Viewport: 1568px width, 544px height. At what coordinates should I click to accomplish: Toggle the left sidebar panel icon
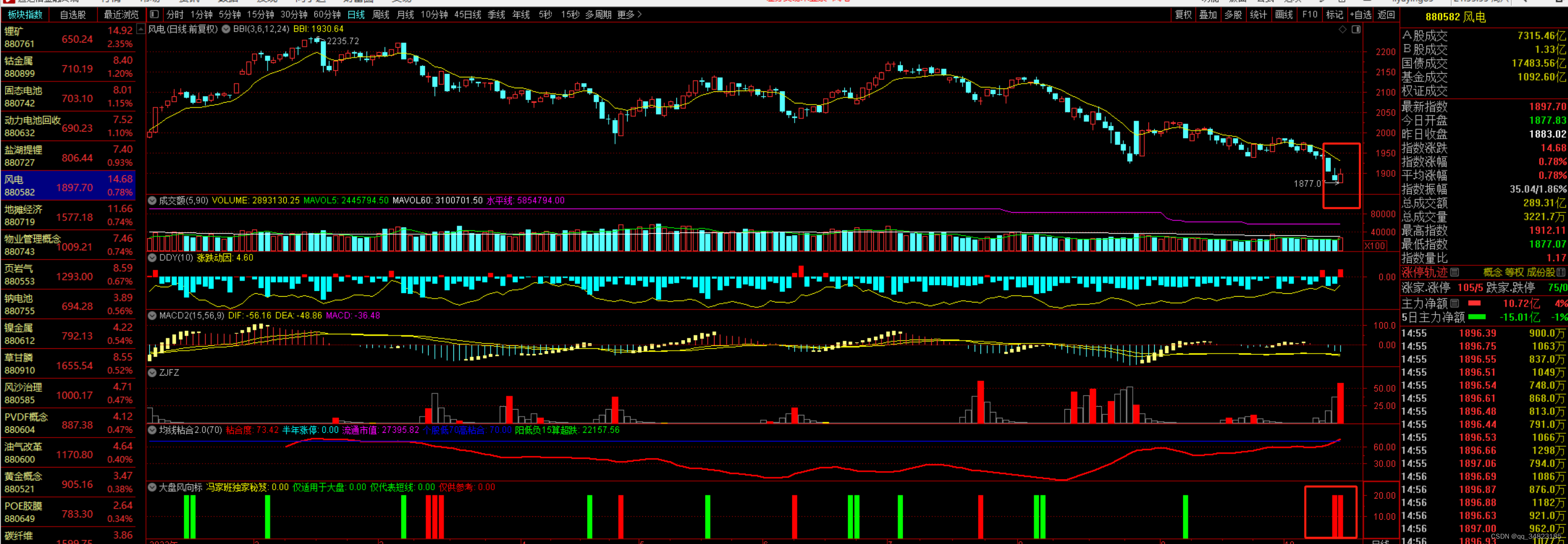click(154, 14)
